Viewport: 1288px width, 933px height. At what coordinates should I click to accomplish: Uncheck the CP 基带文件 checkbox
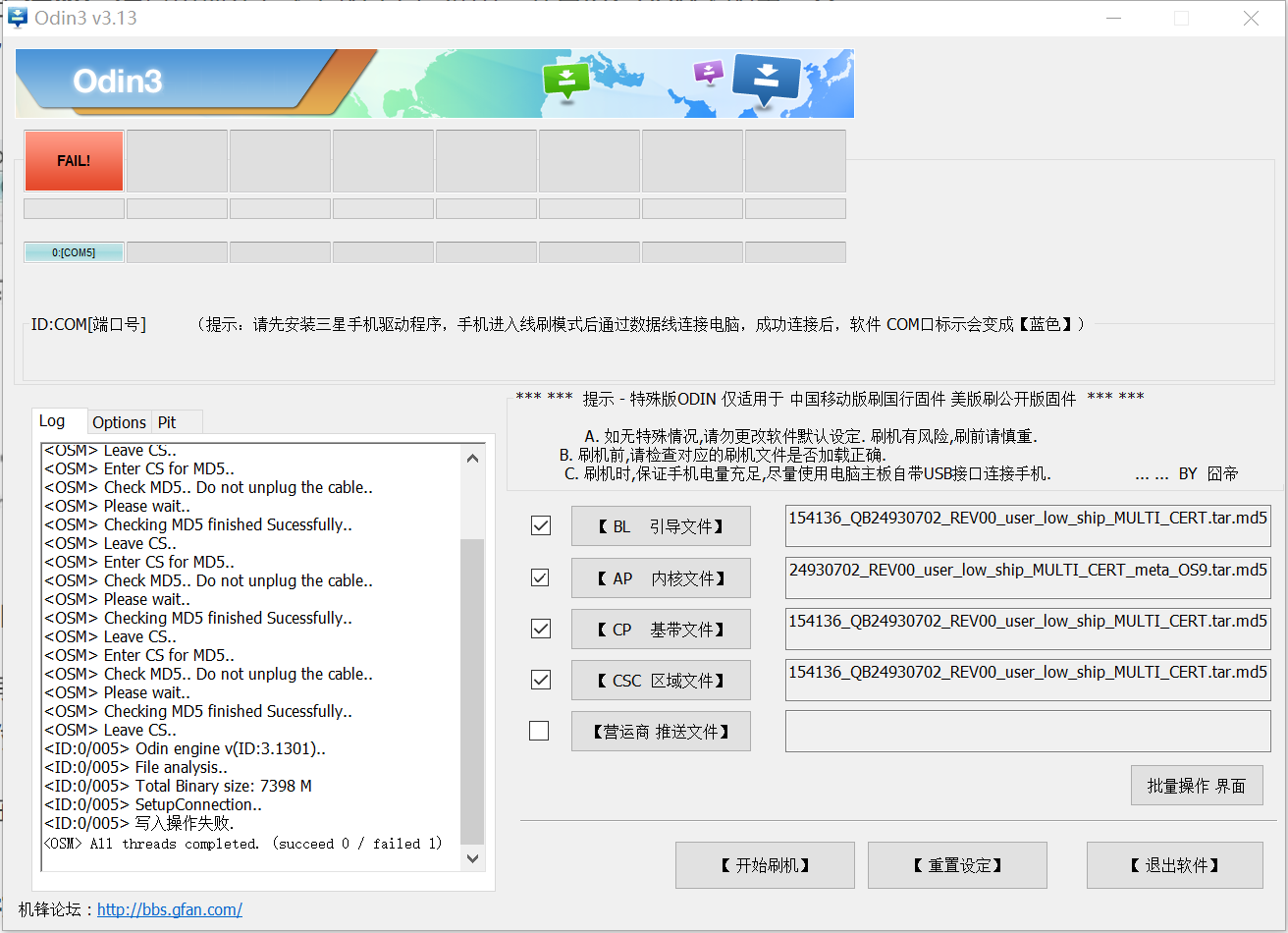(540, 628)
